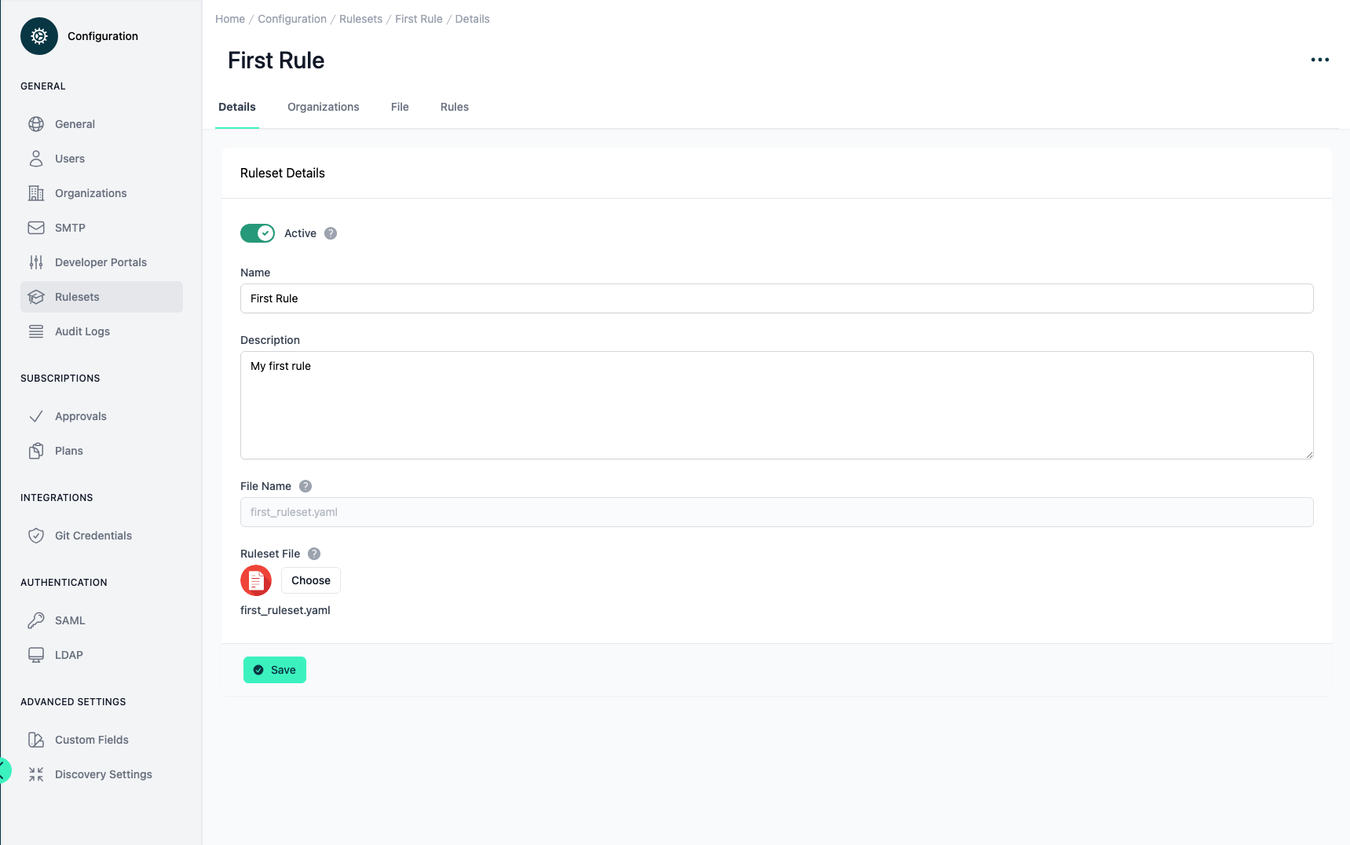Viewport: 1350px width, 845px height.
Task: Click the Custom Fields icon
Action: [33, 739]
